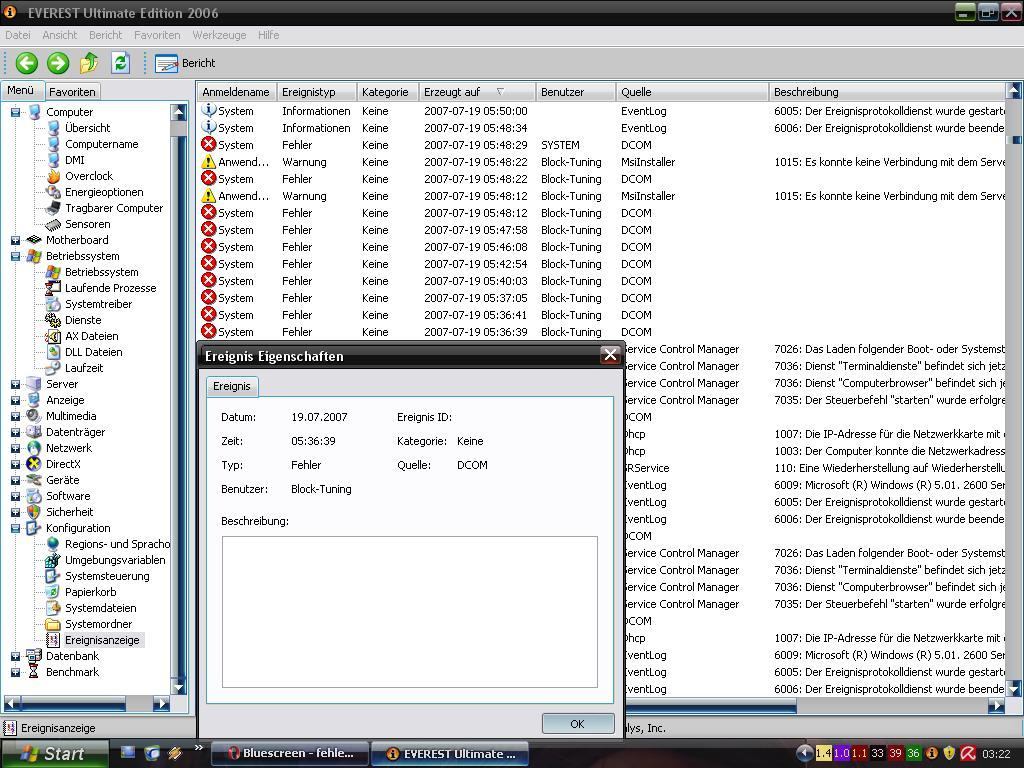This screenshot has width=1024, height=768.
Task: Click the green Forward arrow toolbar icon
Action: point(58,63)
